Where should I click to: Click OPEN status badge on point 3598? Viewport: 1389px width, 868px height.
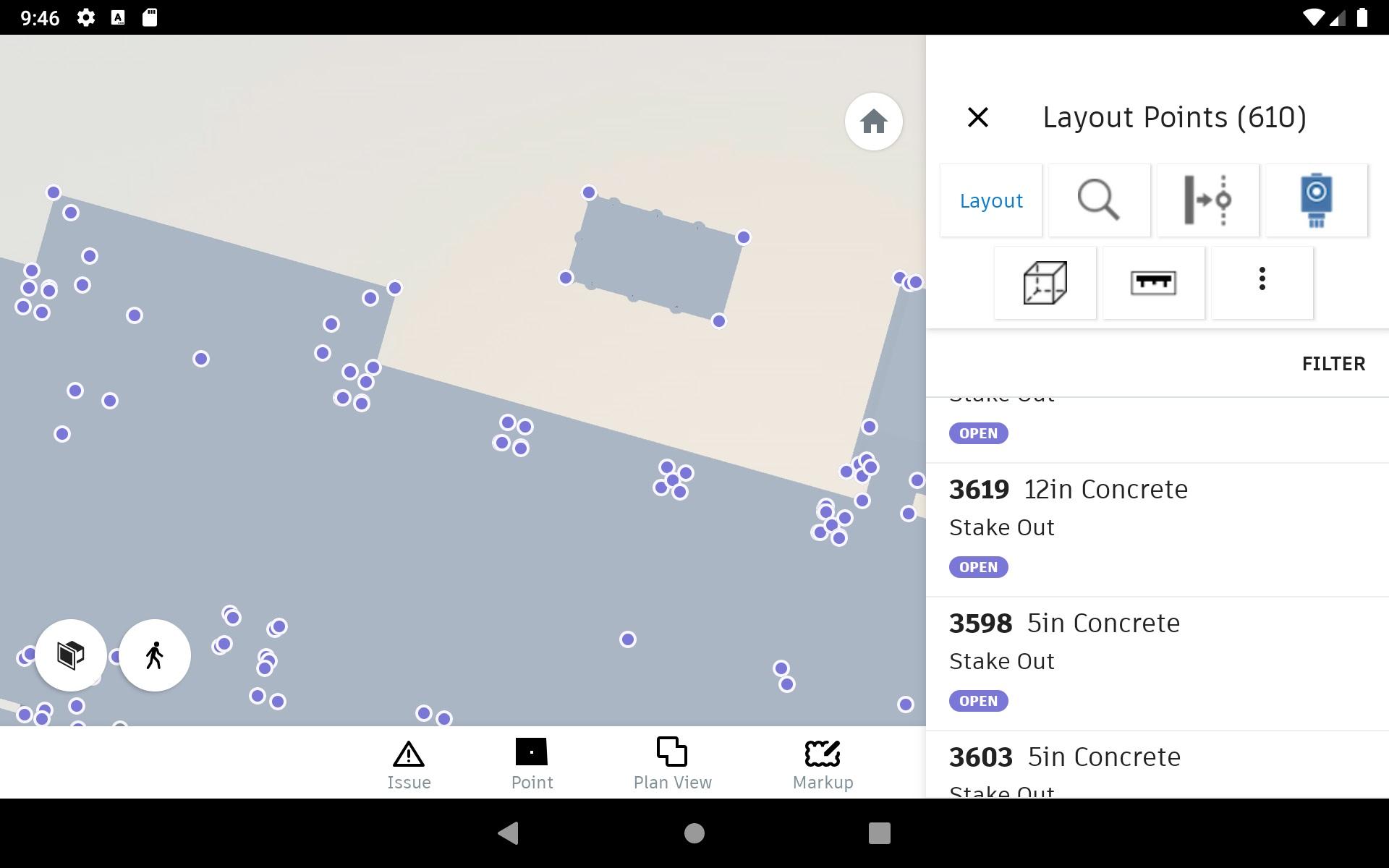pos(978,701)
